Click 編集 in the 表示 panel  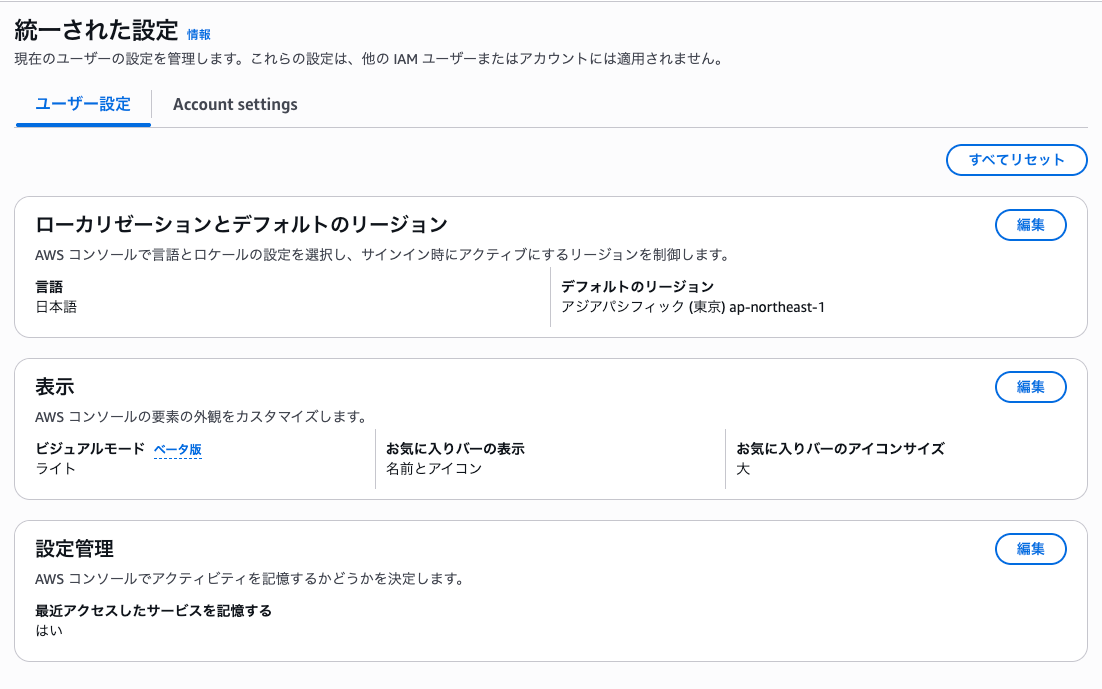(1030, 386)
